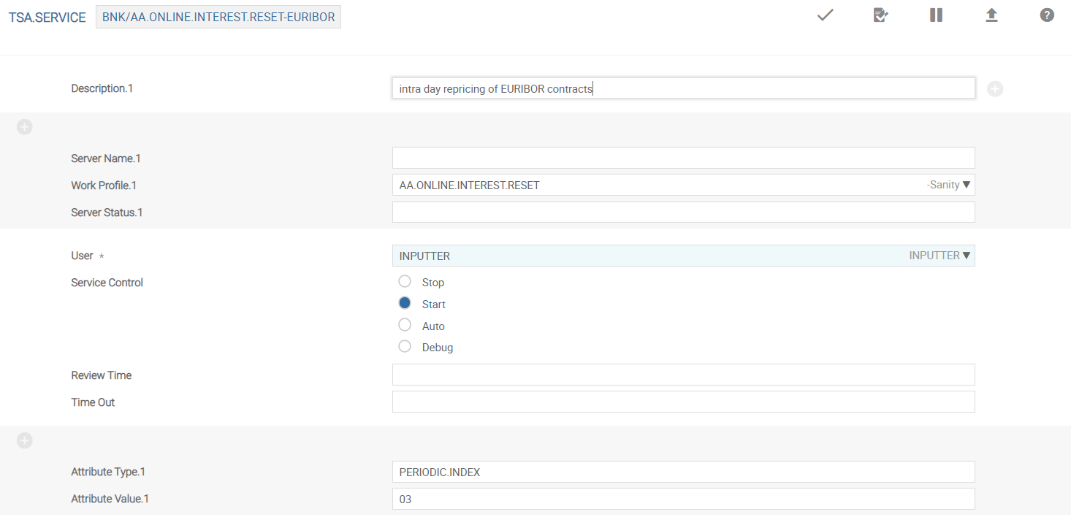Image resolution: width=1071 pixels, height=517 pixels.
Task: Click the Attribute Value.1 field containing 03
Action: click(x=683, y=499)
